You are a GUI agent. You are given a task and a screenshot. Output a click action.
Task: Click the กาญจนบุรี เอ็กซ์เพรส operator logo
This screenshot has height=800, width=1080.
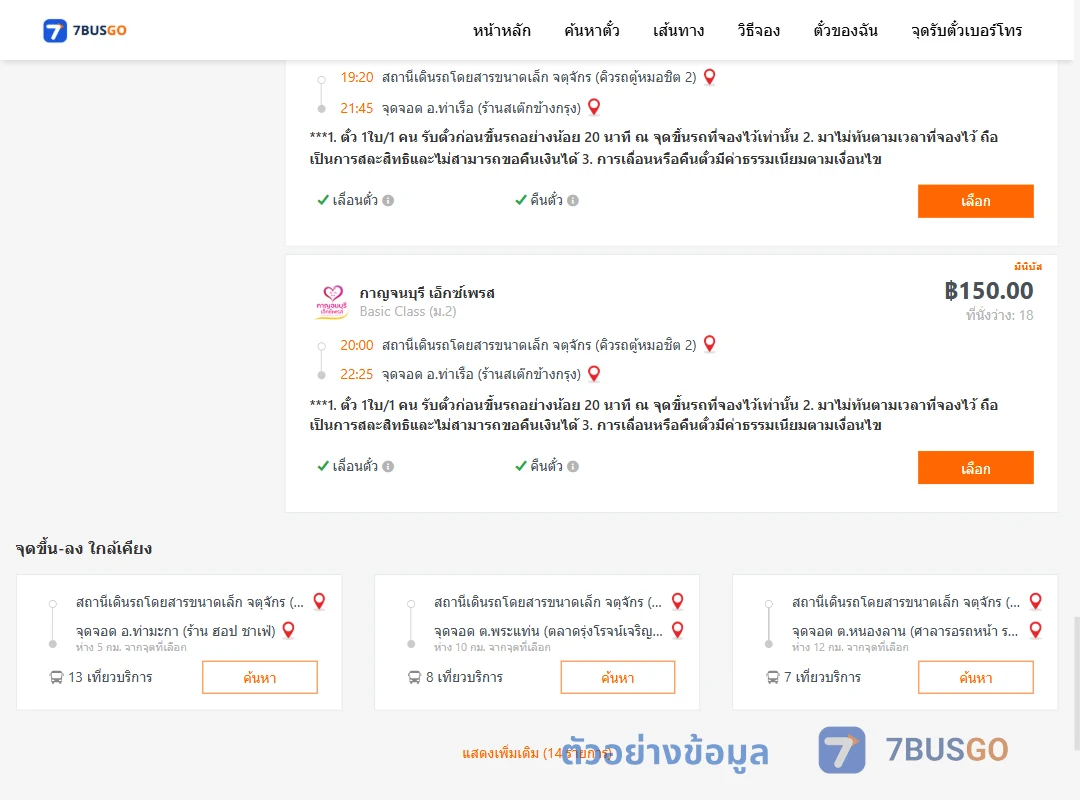coord(333,302)
